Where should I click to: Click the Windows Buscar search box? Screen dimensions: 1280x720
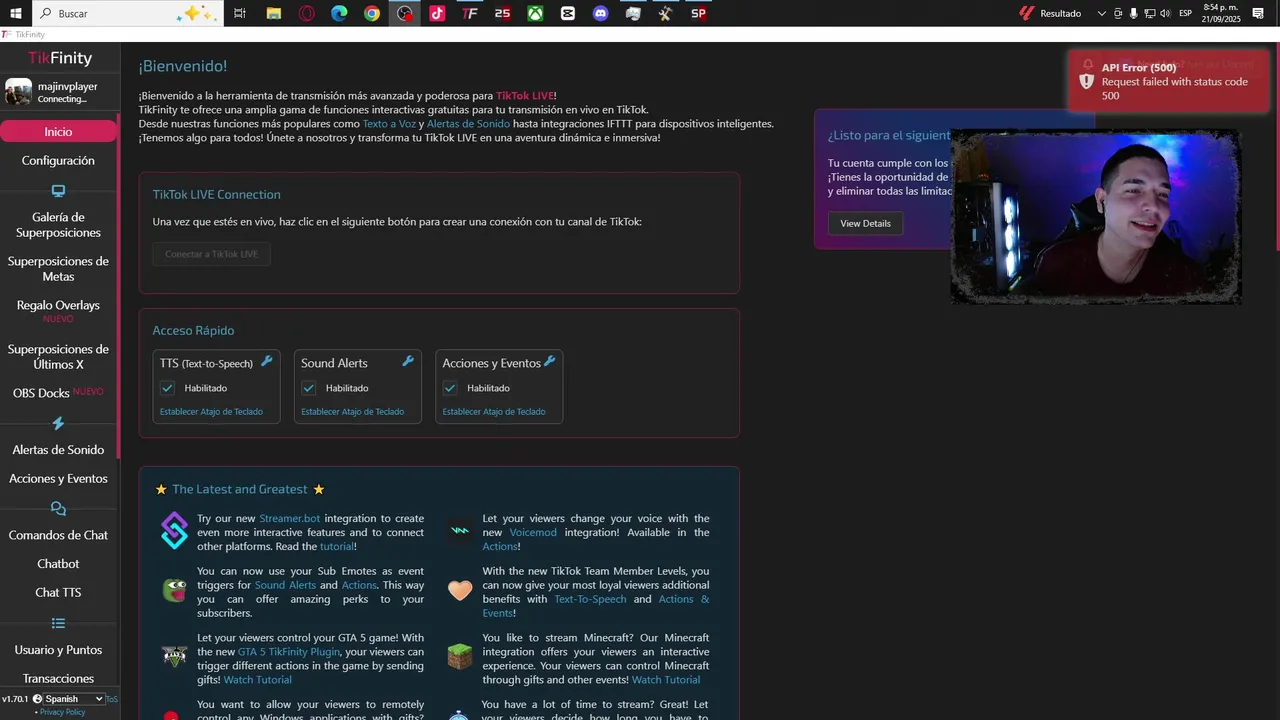126,13
